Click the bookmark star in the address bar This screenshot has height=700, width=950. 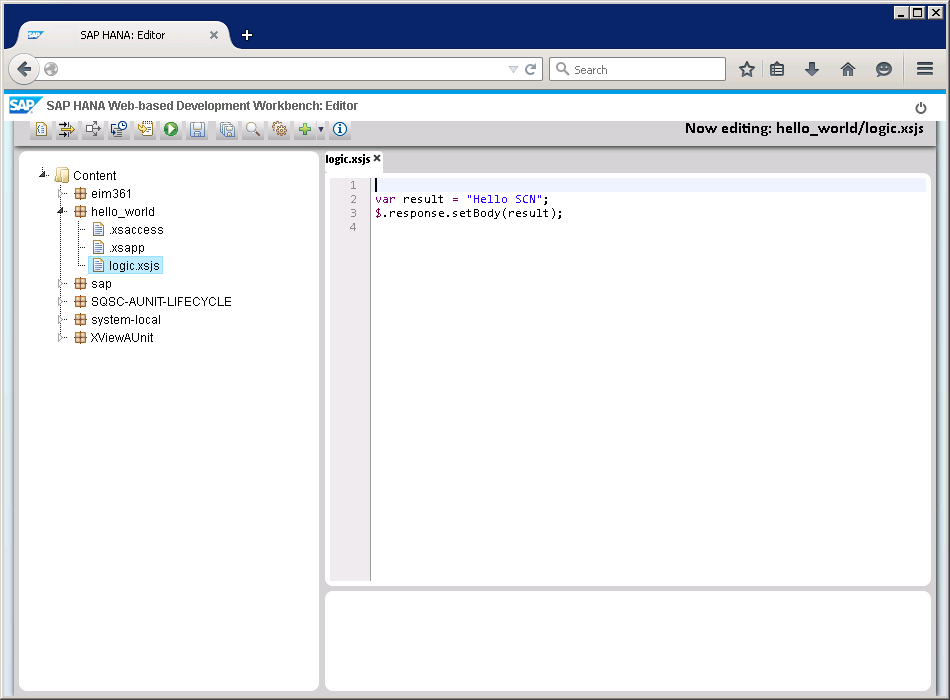pos(747,69)
